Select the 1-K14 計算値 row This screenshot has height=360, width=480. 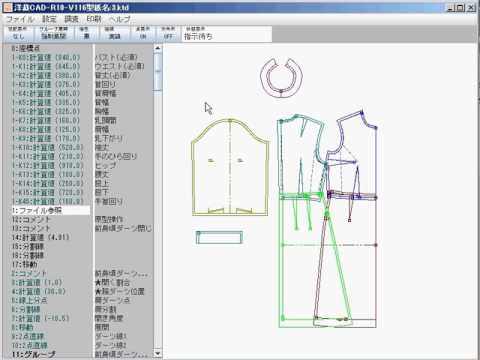[x=48, y=184]
